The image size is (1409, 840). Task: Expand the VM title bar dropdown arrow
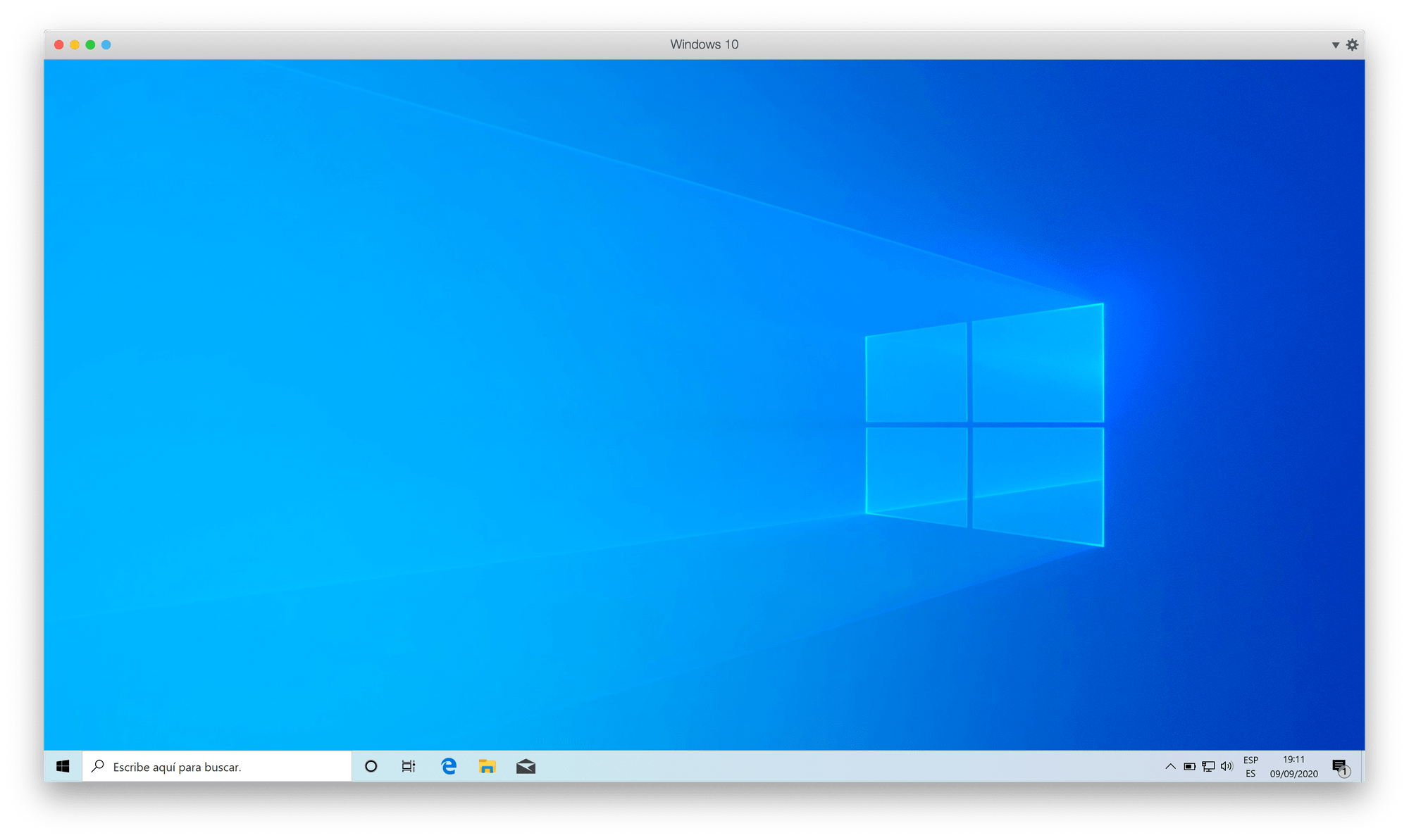pyautogui.click(x=1335, y=45)
